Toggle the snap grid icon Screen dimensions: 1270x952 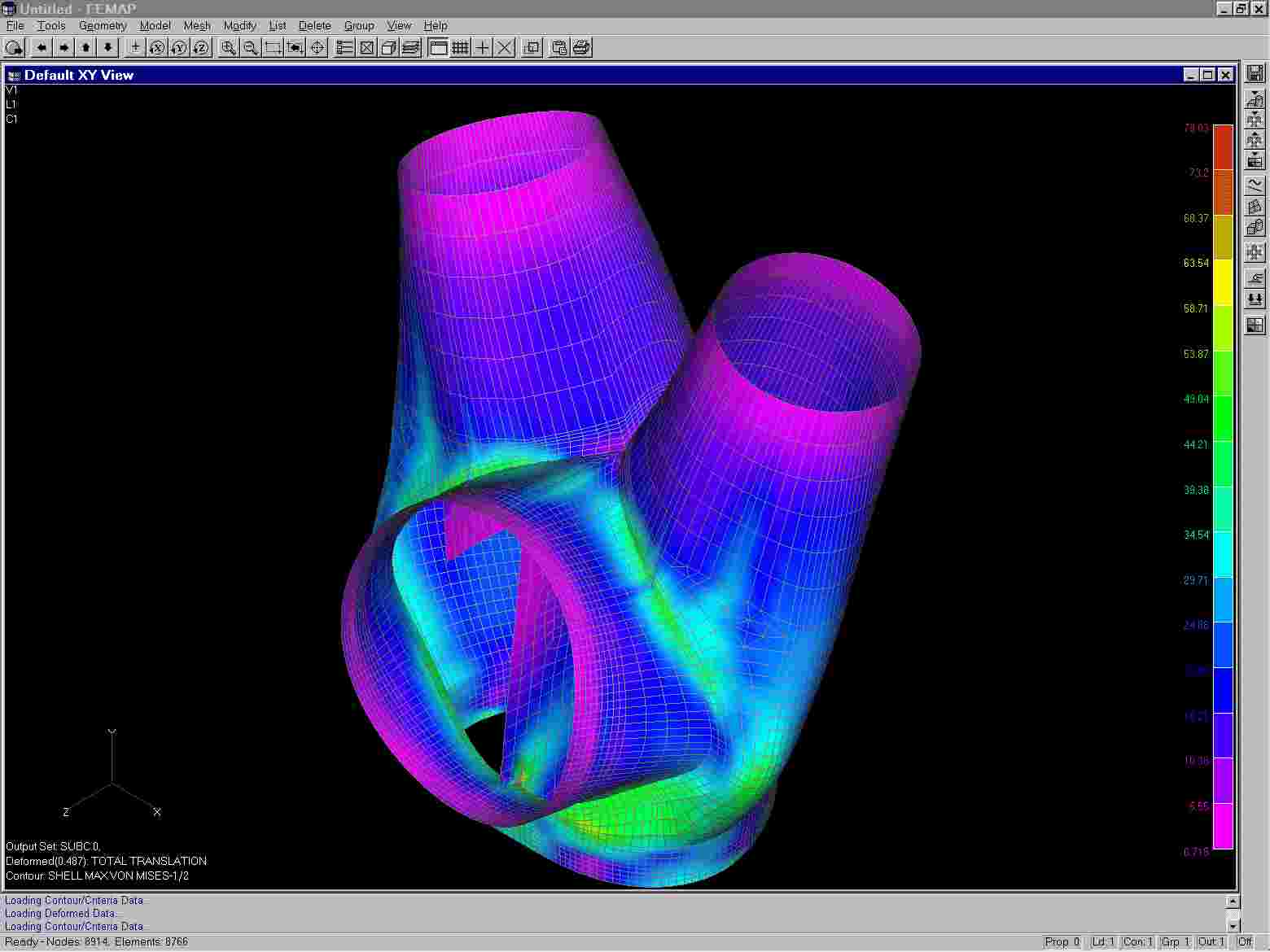click(x=460, y=47)
